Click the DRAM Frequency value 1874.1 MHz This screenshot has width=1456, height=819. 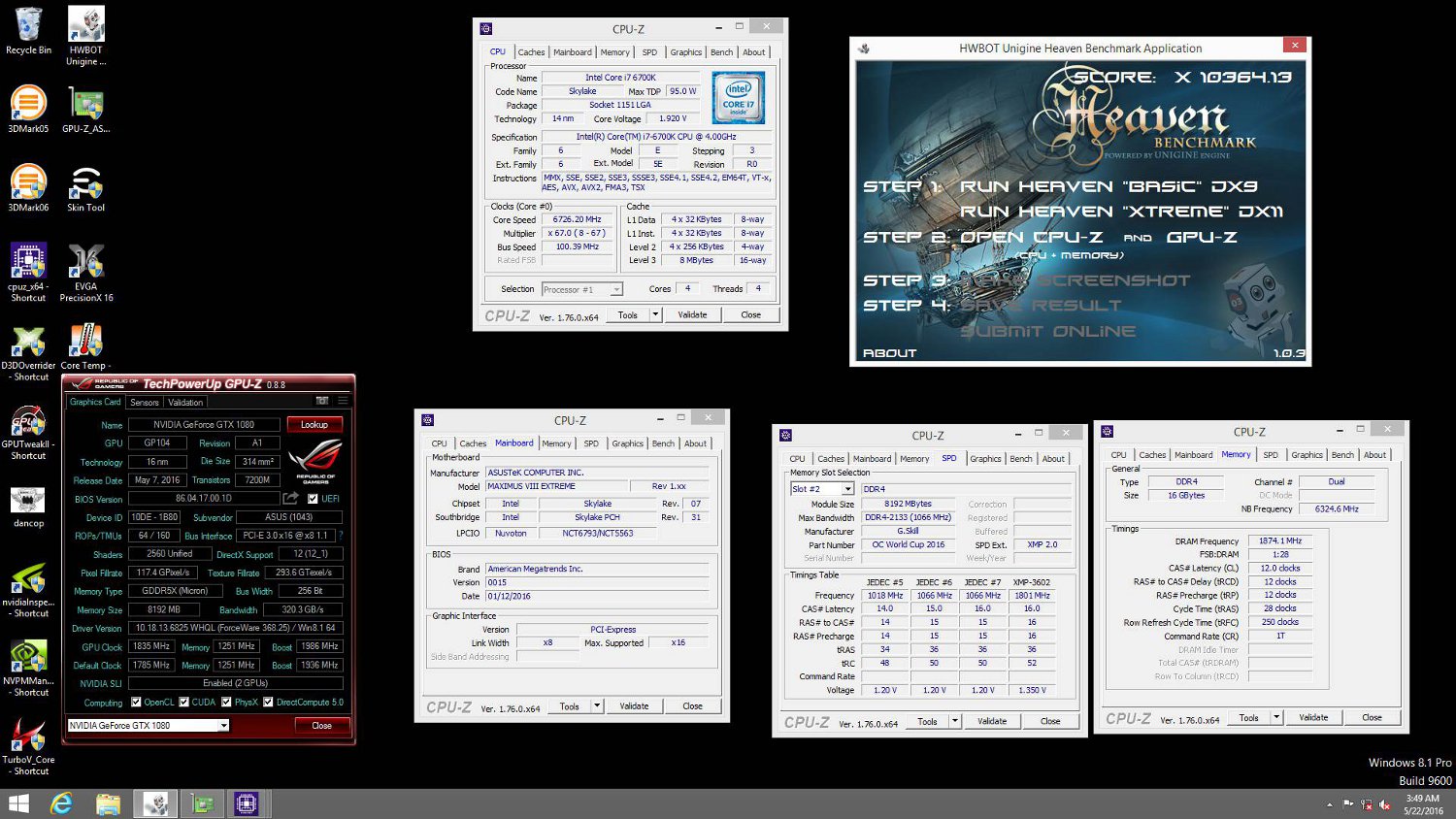click(x=1280, y=541)
